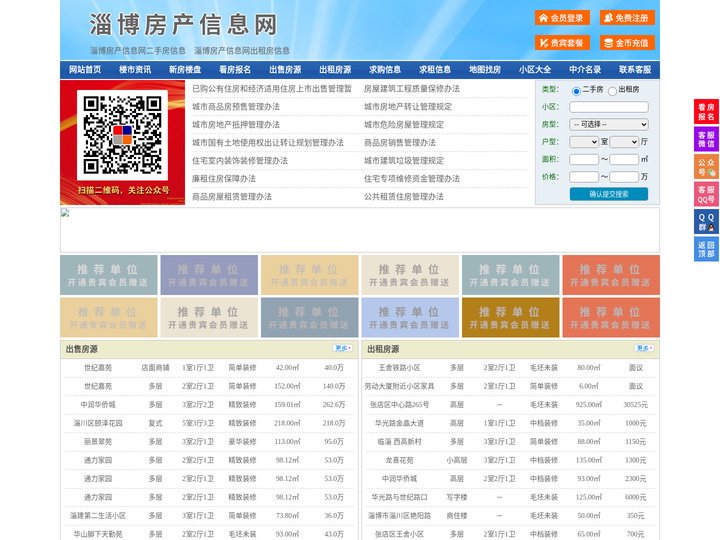Click the 确认提交搜索 search button
The height and width of the screenshot is (540, 720).
pyautogui.click(x=609, y=194)
